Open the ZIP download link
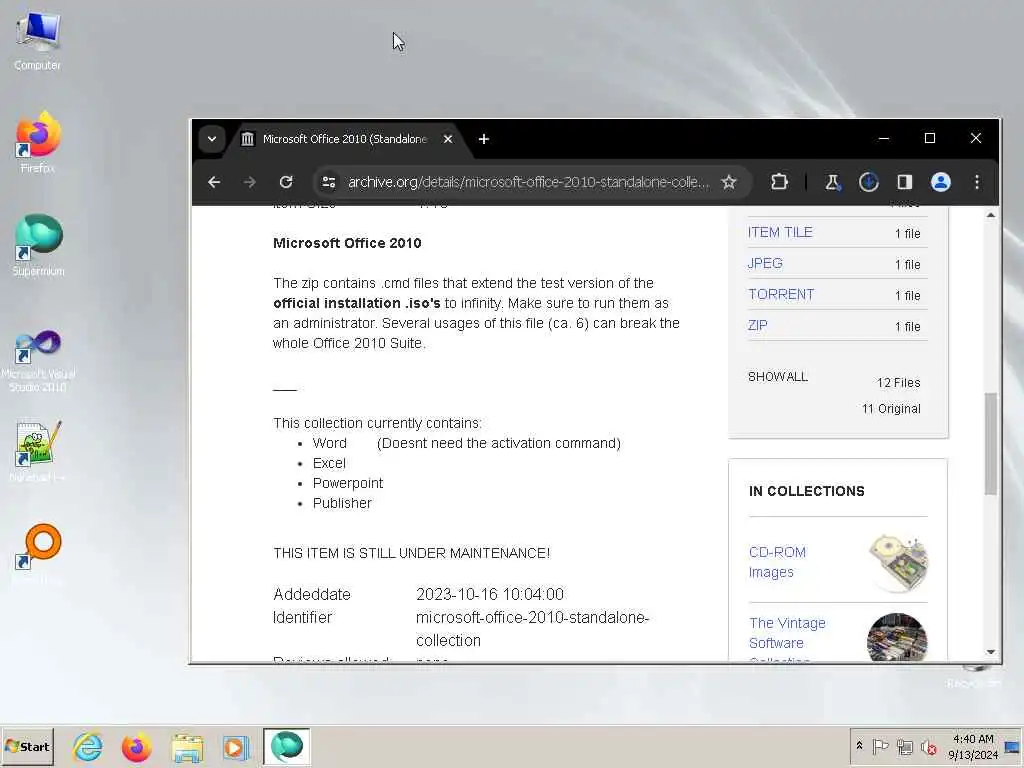Screen dimensions: 1024x768 758,325
